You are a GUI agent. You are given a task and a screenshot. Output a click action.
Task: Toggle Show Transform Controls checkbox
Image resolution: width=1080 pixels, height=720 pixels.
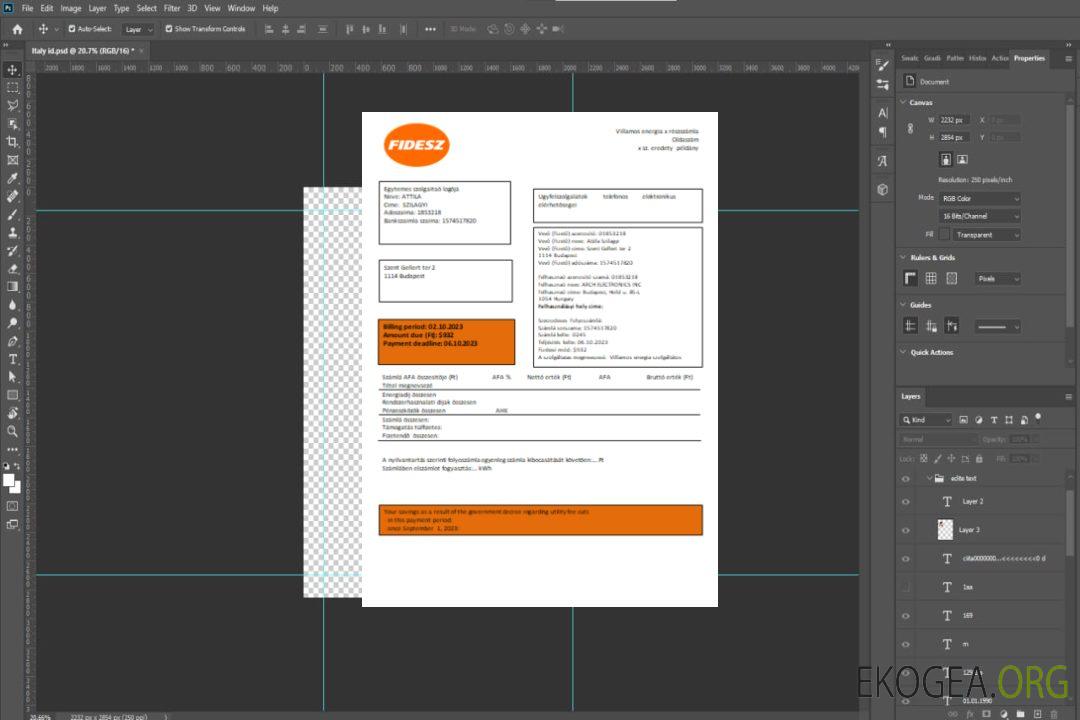coord(169,29)
